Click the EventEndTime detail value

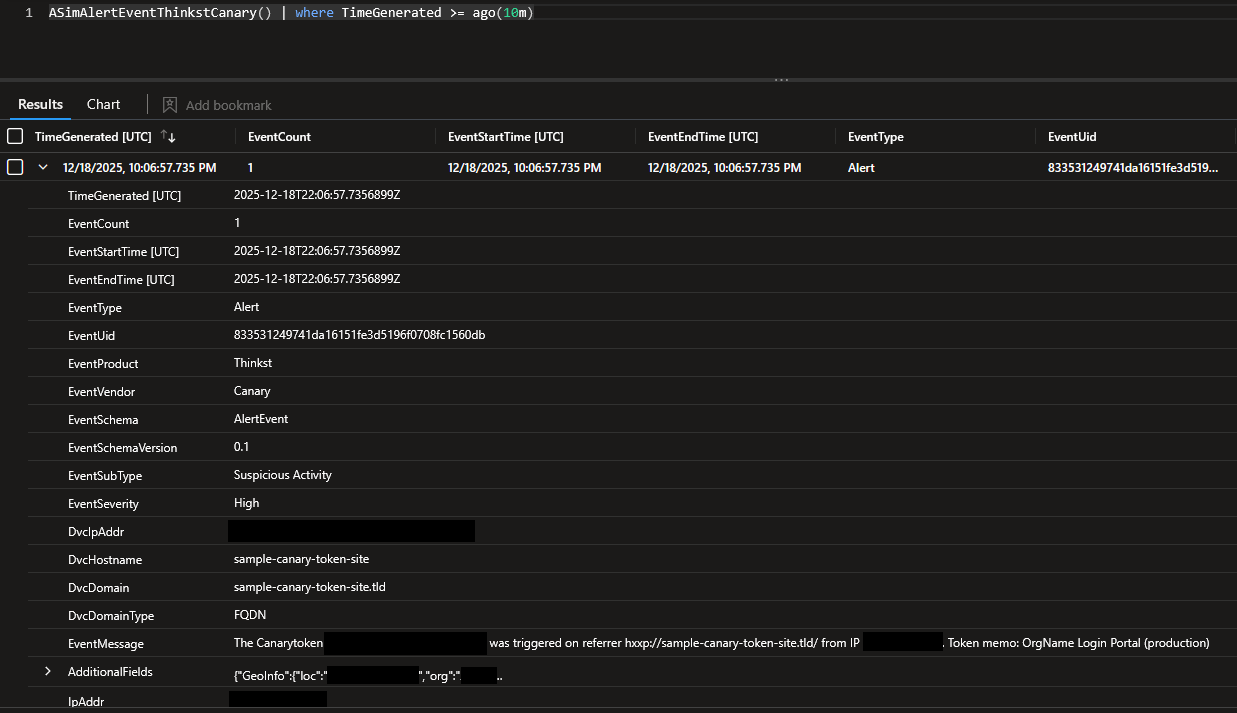pyautogui.click(x=317, y=279)
